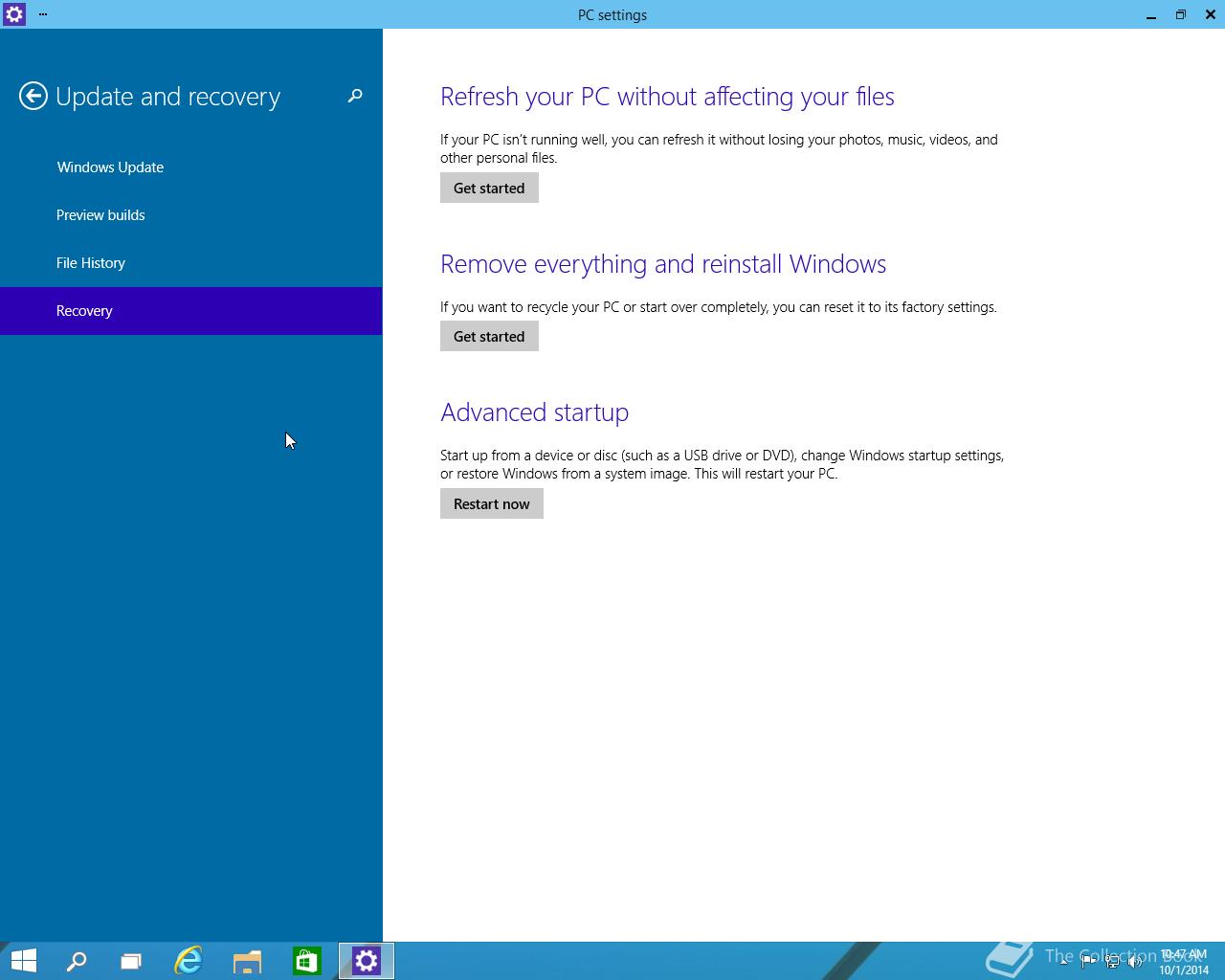Click the Restart now button
This screenshot has height=980, width=1225.
[492, 503]
